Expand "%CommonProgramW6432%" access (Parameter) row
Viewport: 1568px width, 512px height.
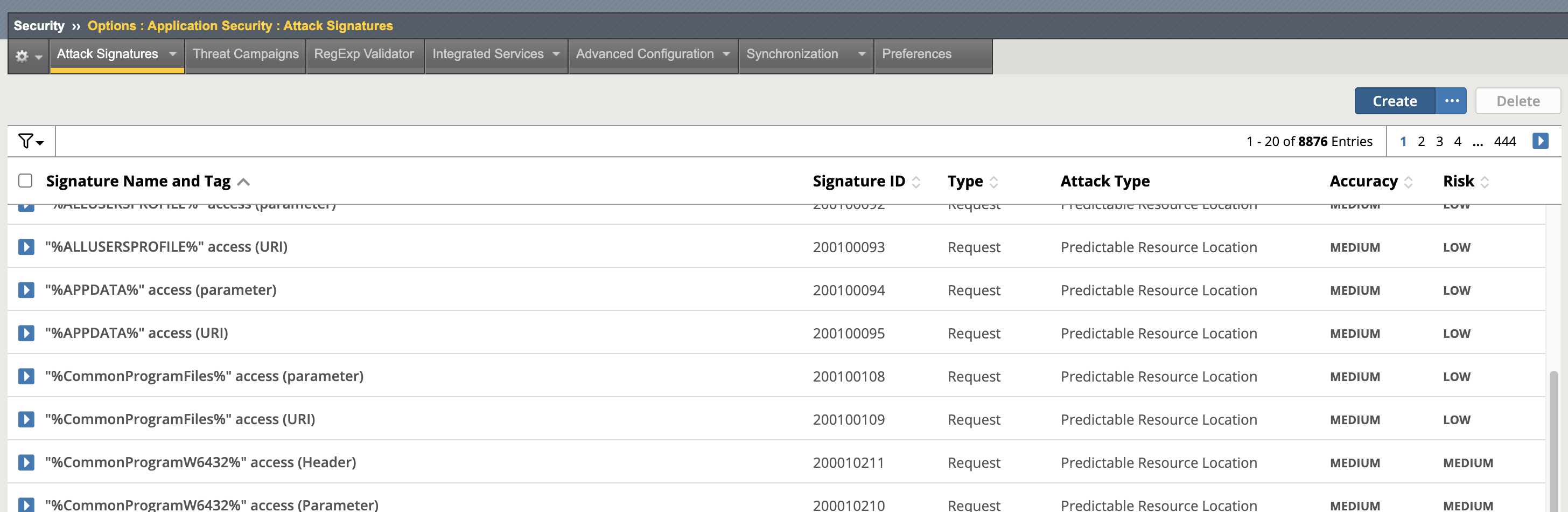click(x=26, y=504)
